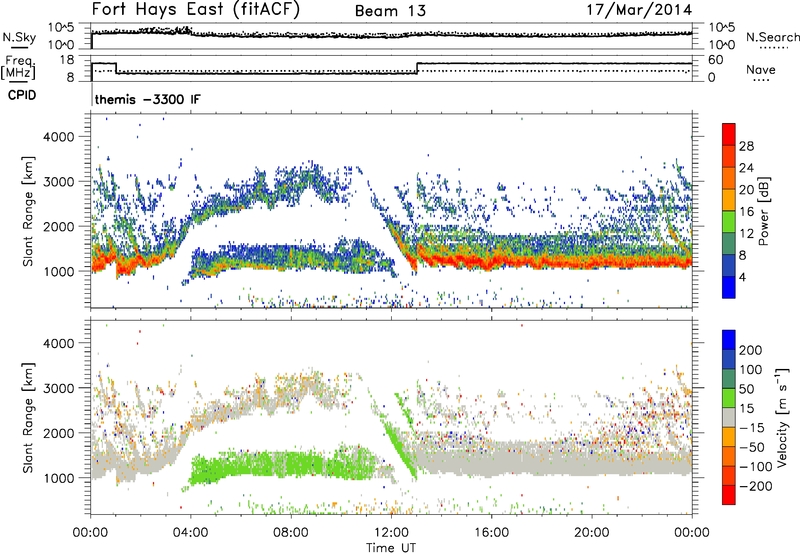Viewport: 800px width, 554px height.
Task: Click the '60' Nave axis tick label
Action: (x=716, y=60)
